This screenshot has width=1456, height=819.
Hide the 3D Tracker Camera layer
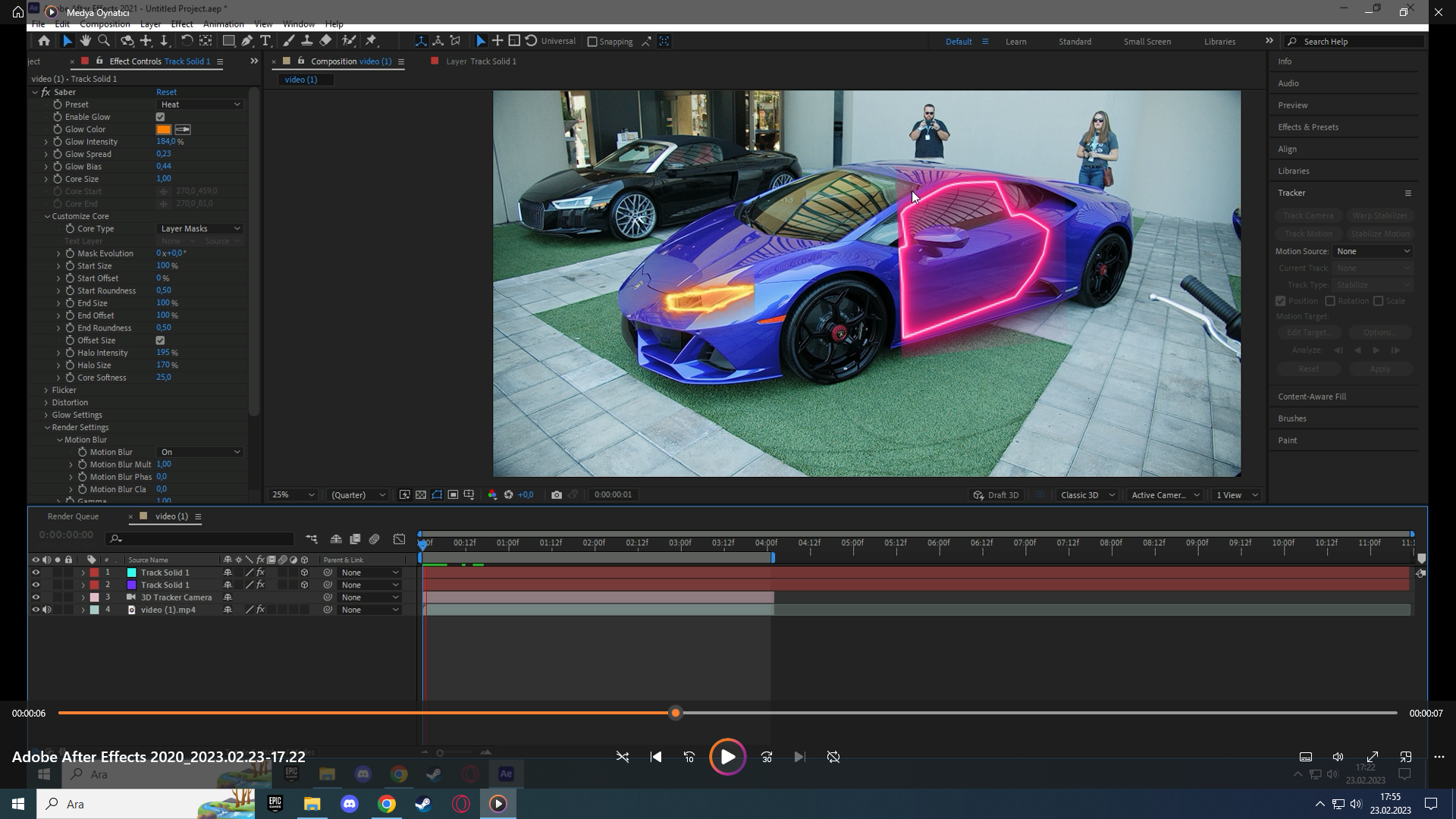pyautogui.click(x=36, y=598)
